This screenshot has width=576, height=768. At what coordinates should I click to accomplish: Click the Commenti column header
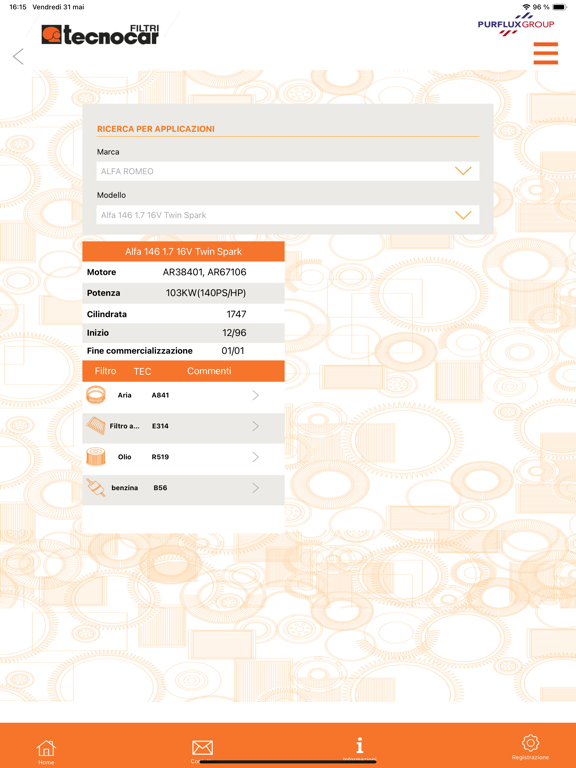209,371
